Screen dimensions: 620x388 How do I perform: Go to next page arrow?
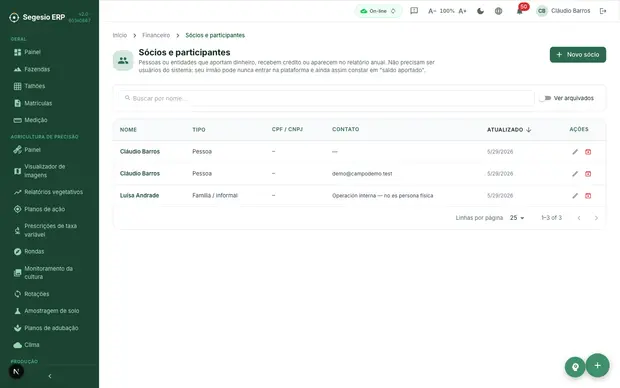pos(596,218)
